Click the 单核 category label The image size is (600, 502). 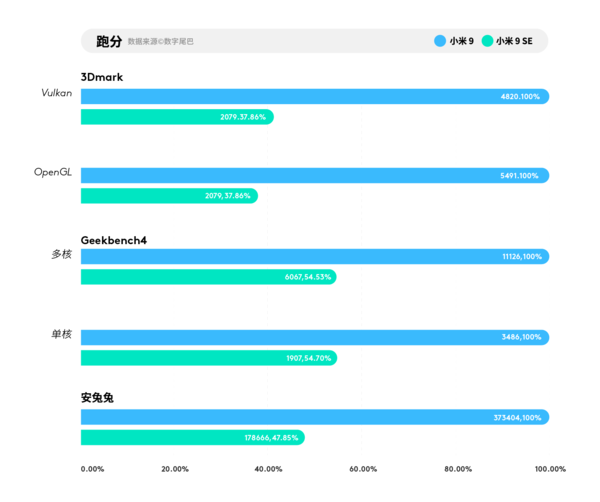coord(61,334)
